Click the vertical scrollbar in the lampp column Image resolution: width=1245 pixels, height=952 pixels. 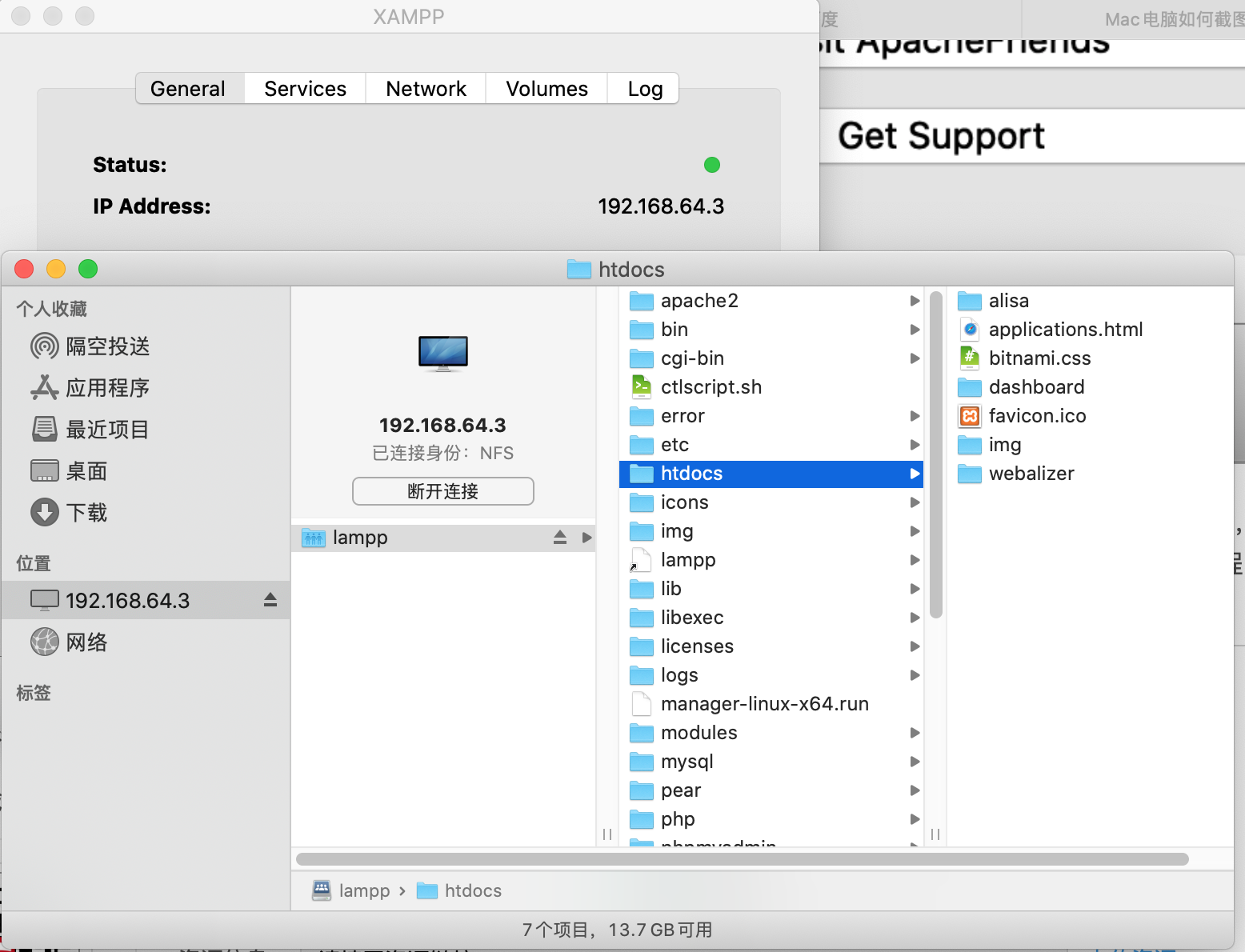tap(936, 455)
